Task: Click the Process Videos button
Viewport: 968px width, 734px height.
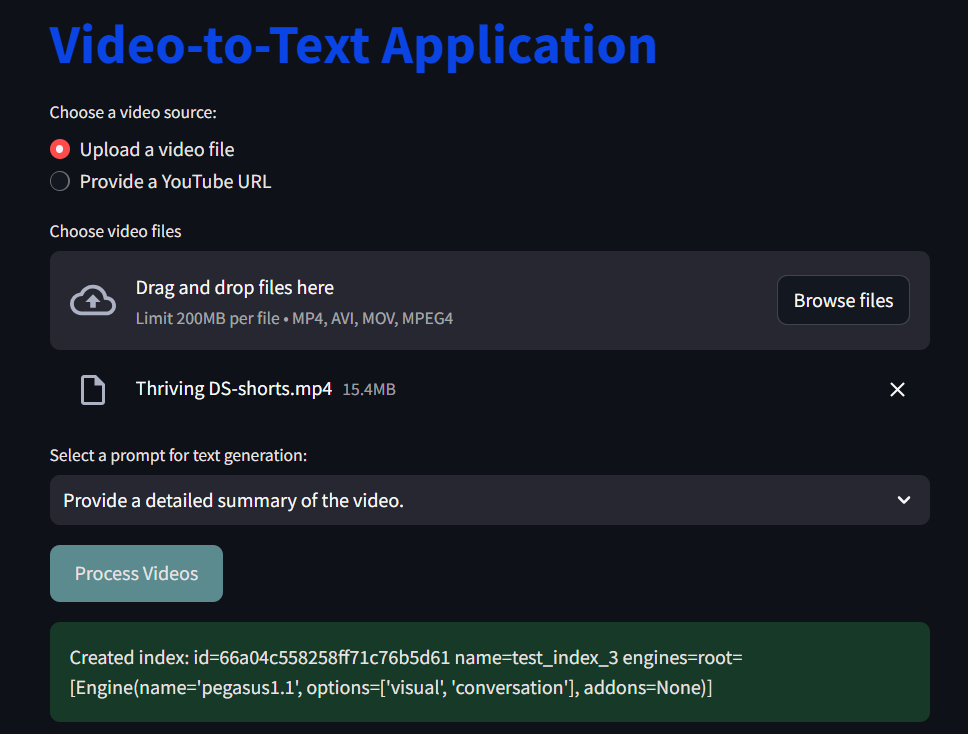Action: (136, 573)
